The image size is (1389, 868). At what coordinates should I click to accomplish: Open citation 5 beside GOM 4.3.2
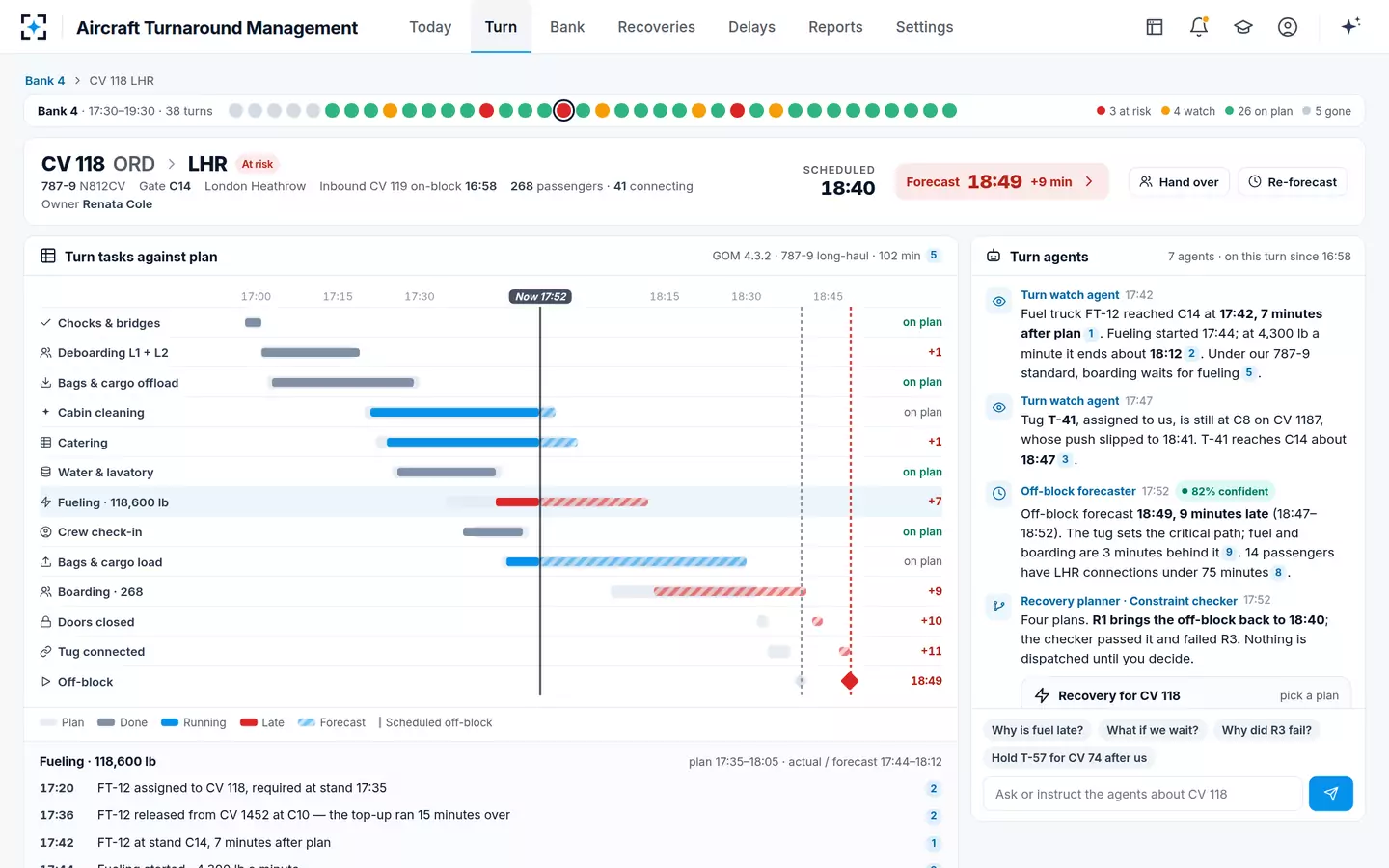[x=934, y=256]
